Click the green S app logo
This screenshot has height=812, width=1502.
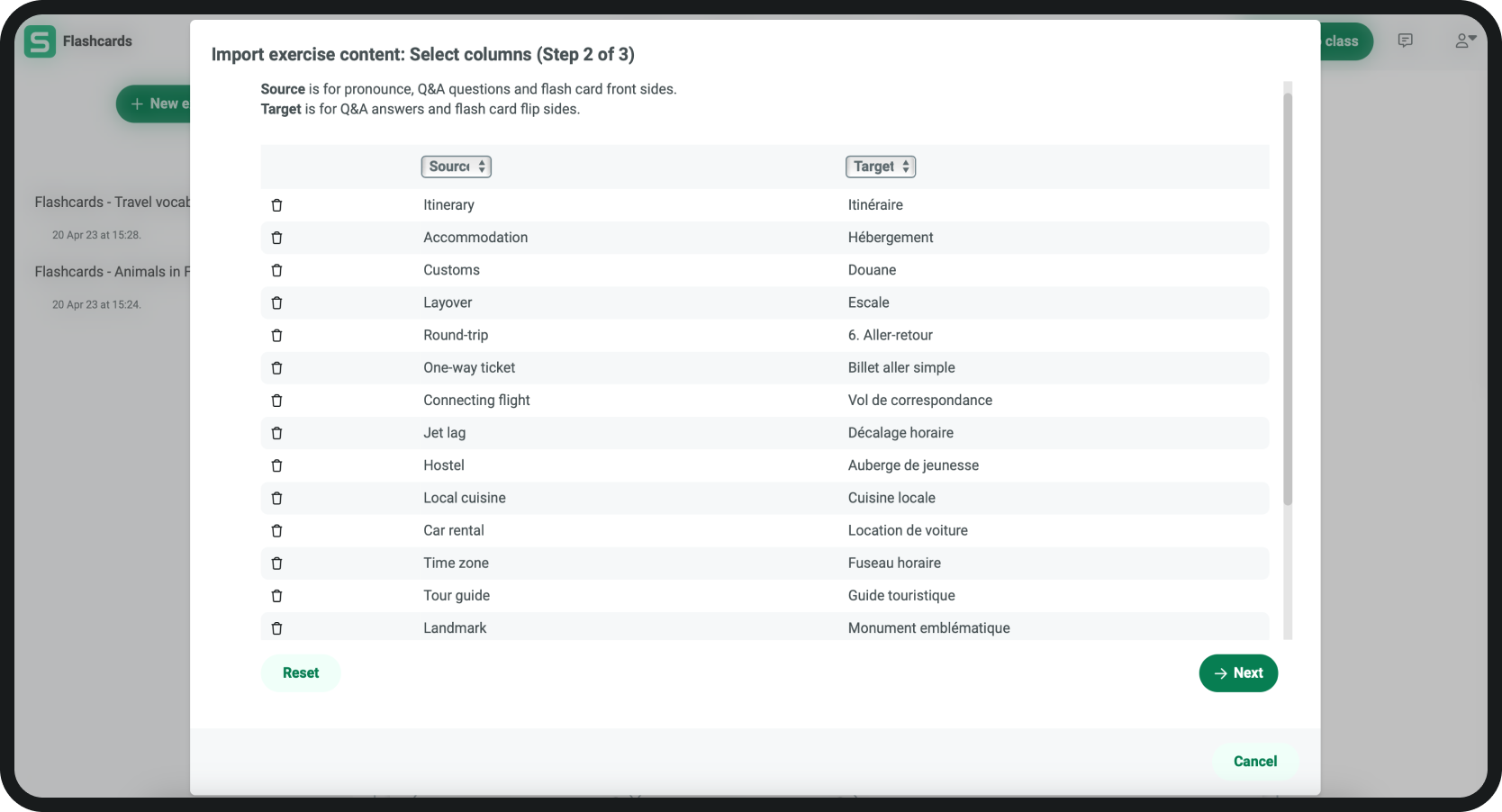40,41
